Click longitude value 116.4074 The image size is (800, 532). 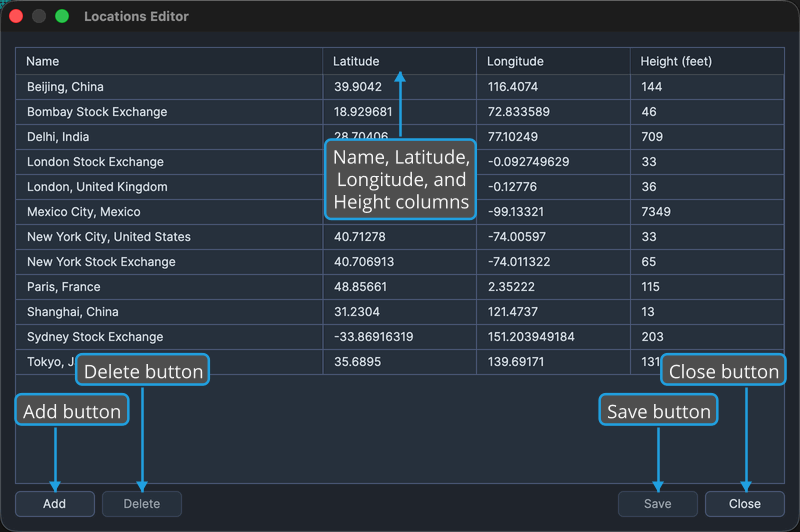(513, 87)
